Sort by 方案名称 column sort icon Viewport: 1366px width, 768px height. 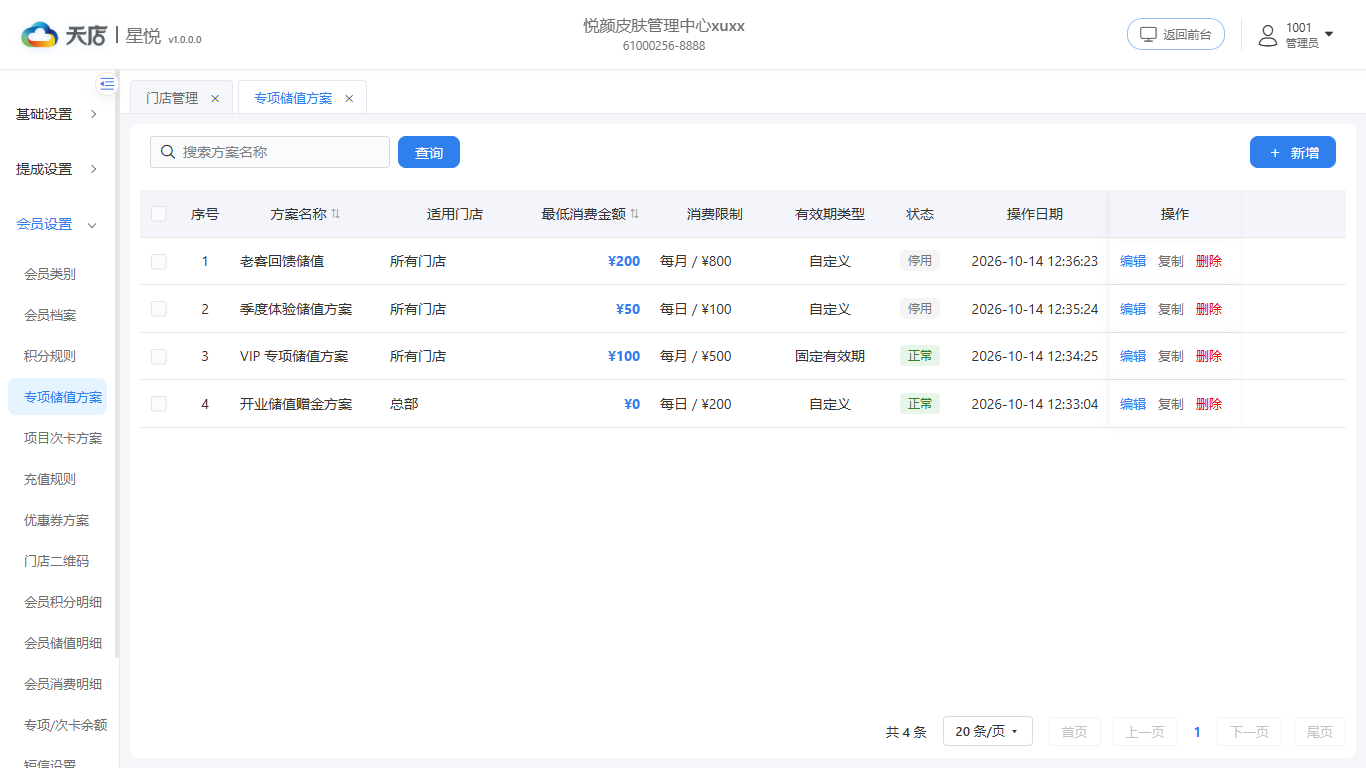pos(336,214)
